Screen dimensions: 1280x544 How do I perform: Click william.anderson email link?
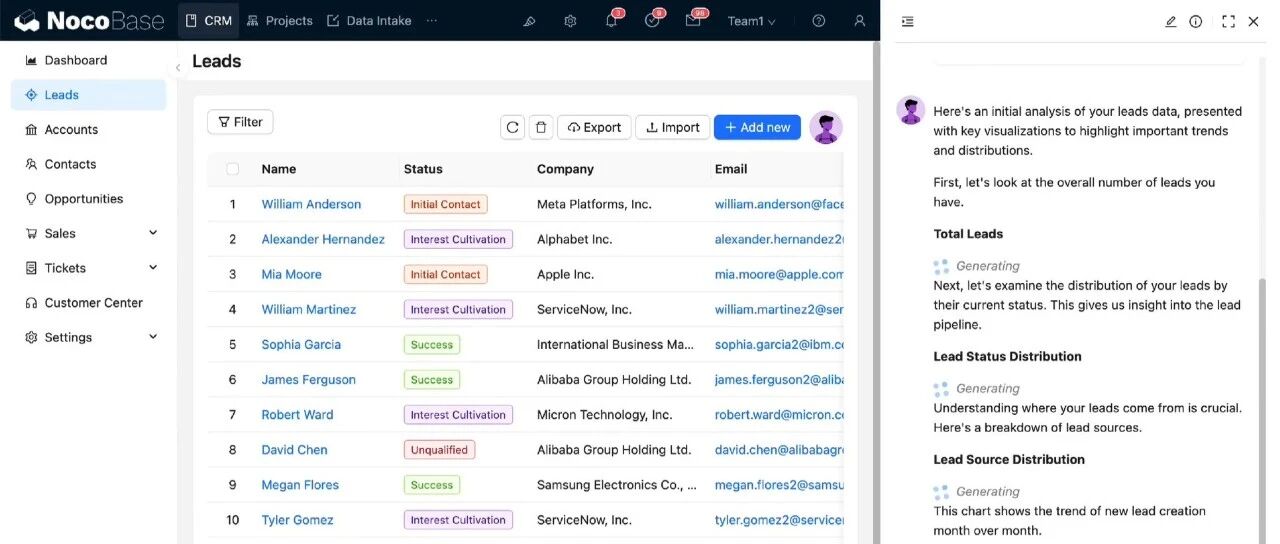coord(779,204)
